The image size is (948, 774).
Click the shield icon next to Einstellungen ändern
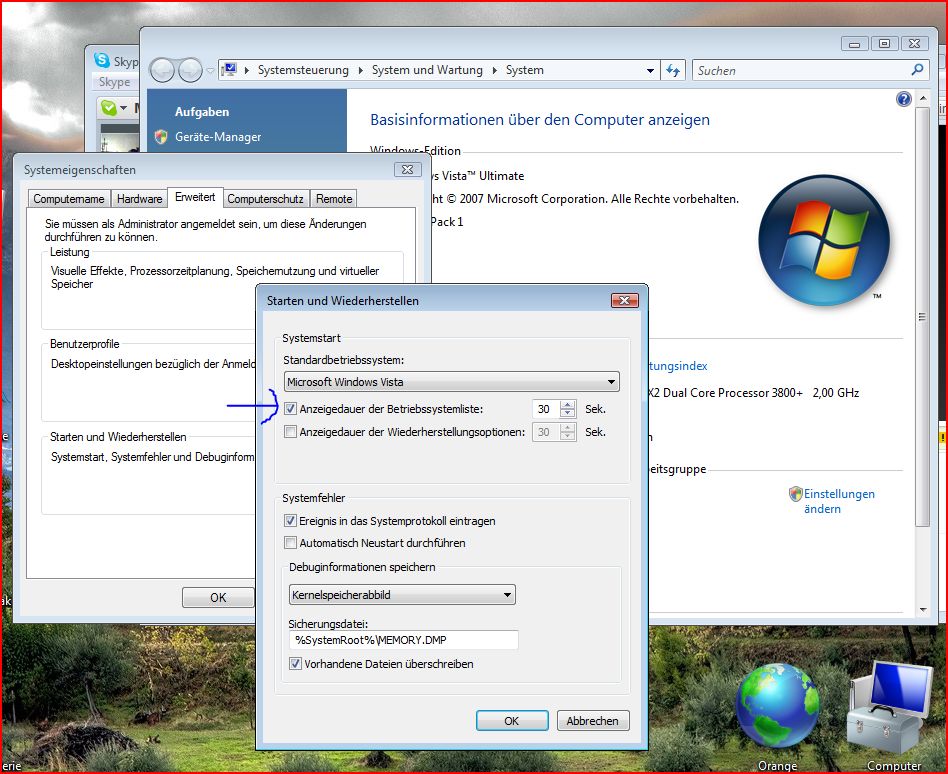coord(795,494)
